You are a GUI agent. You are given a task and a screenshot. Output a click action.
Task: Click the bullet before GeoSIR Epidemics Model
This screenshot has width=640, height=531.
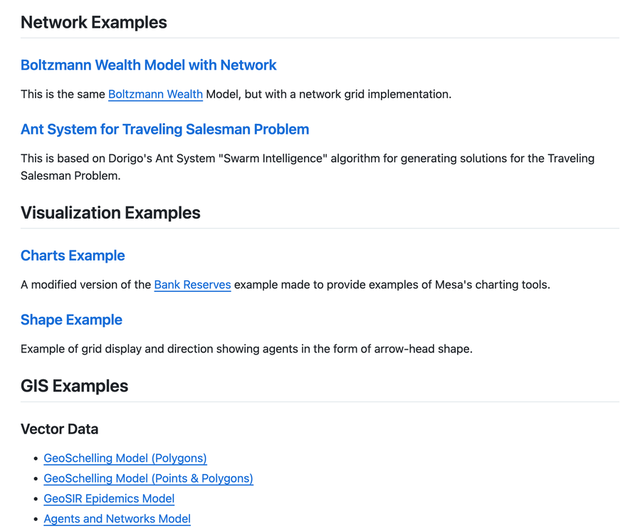tap(35, 498)
